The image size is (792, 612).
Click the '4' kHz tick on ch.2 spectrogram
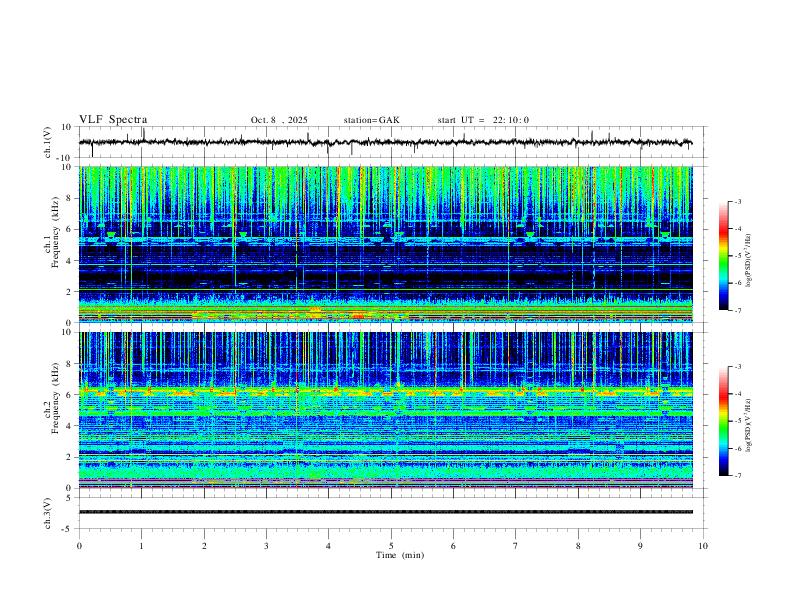69,426
